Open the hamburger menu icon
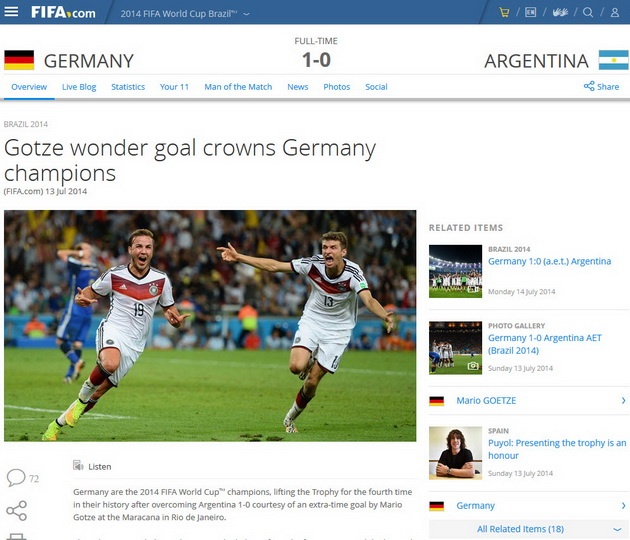This screenshot has width=630, height=540. [x=11, y=12]
